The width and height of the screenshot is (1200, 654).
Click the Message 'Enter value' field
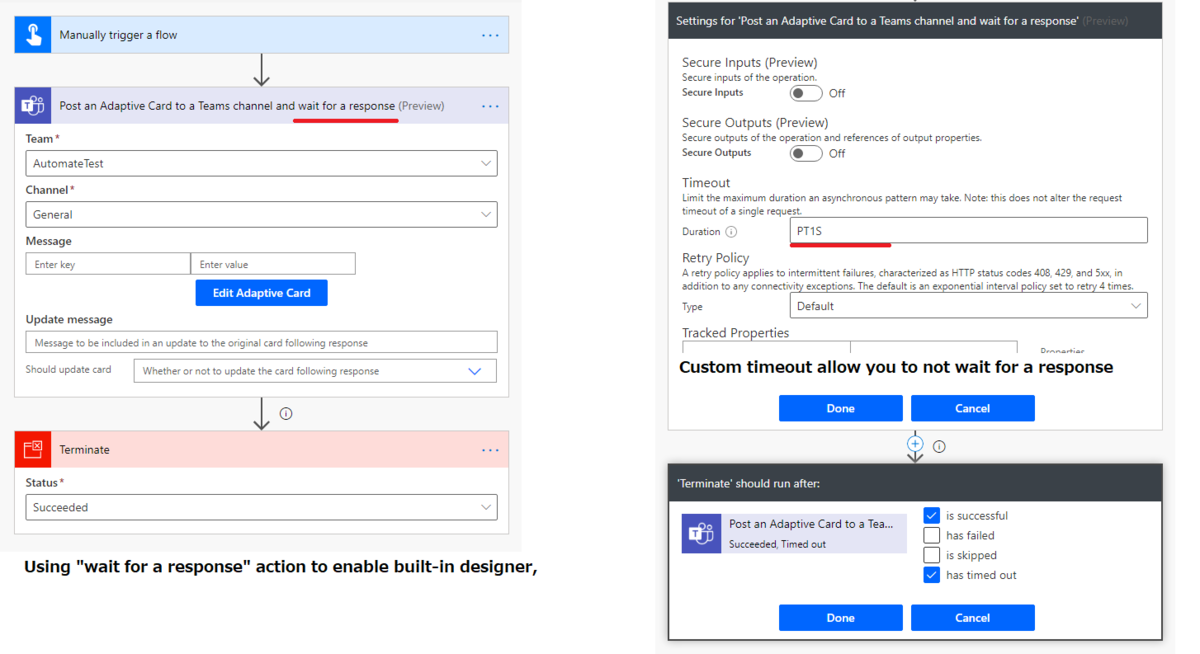(273, 264)
